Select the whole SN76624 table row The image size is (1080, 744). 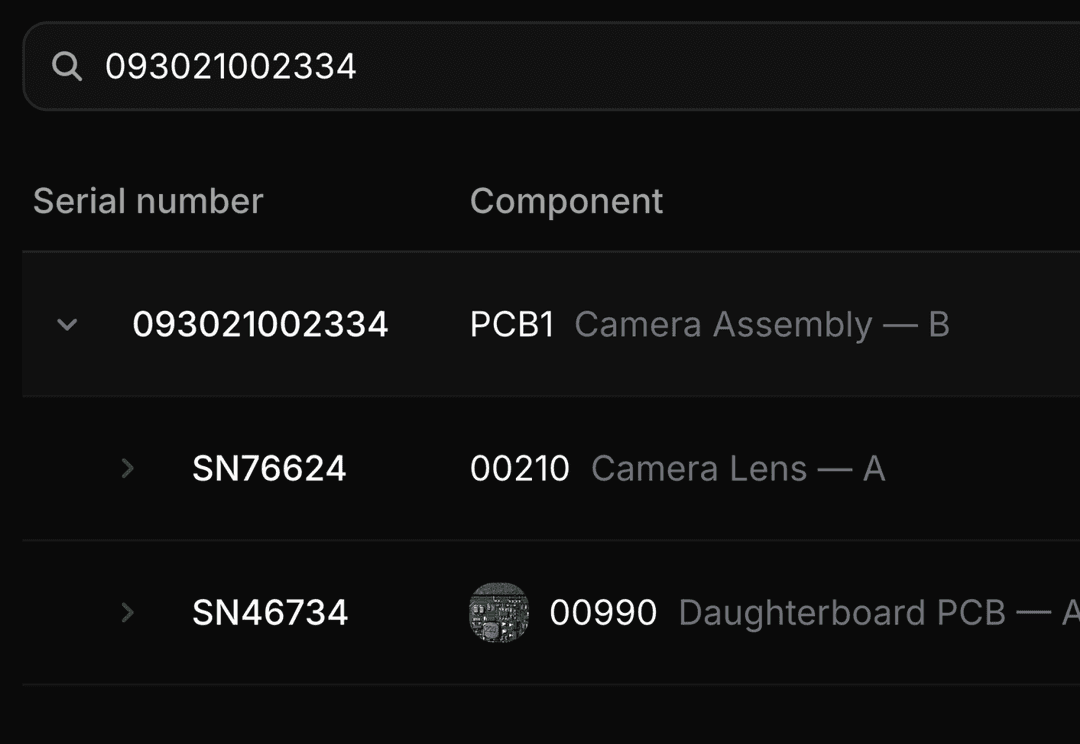click(x=980, y=468)
